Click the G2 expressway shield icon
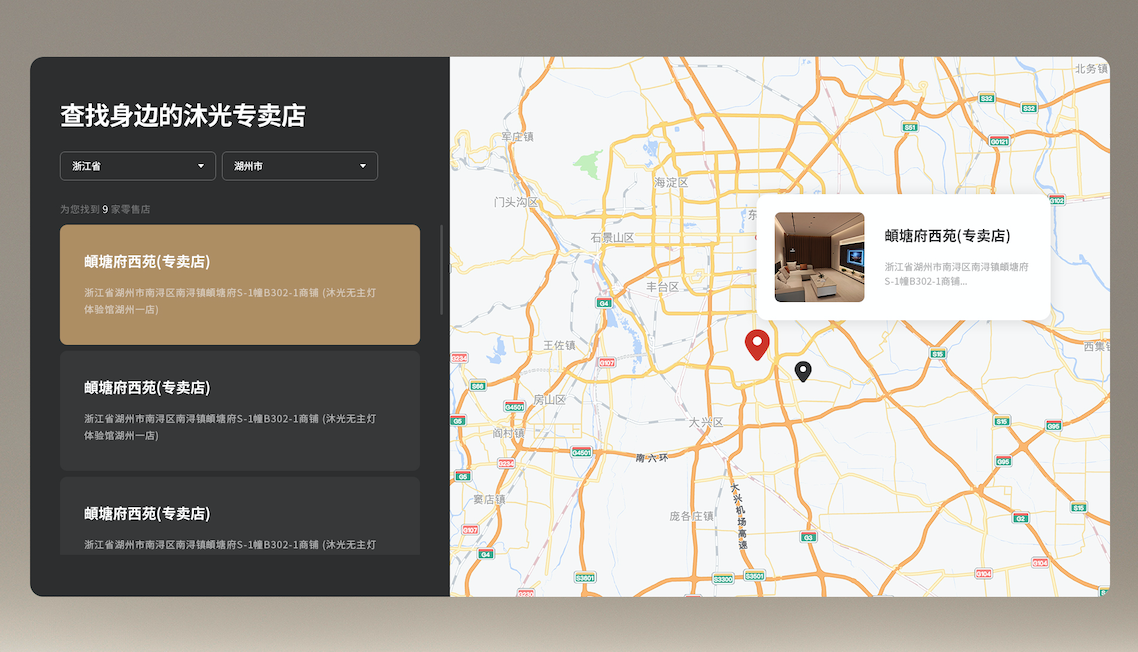Image resolution: width=1138 pixels, height=652 pixels. [1020, 518]
